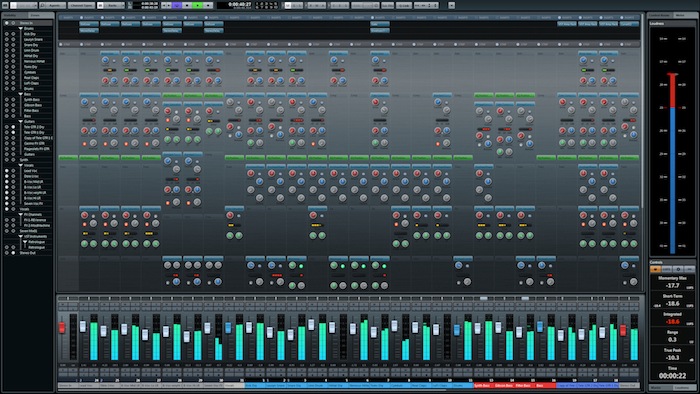This screenshot has width=700, height=394.
Task: Select the Filter Bass channel name label
Action: [x=525, y=386]
